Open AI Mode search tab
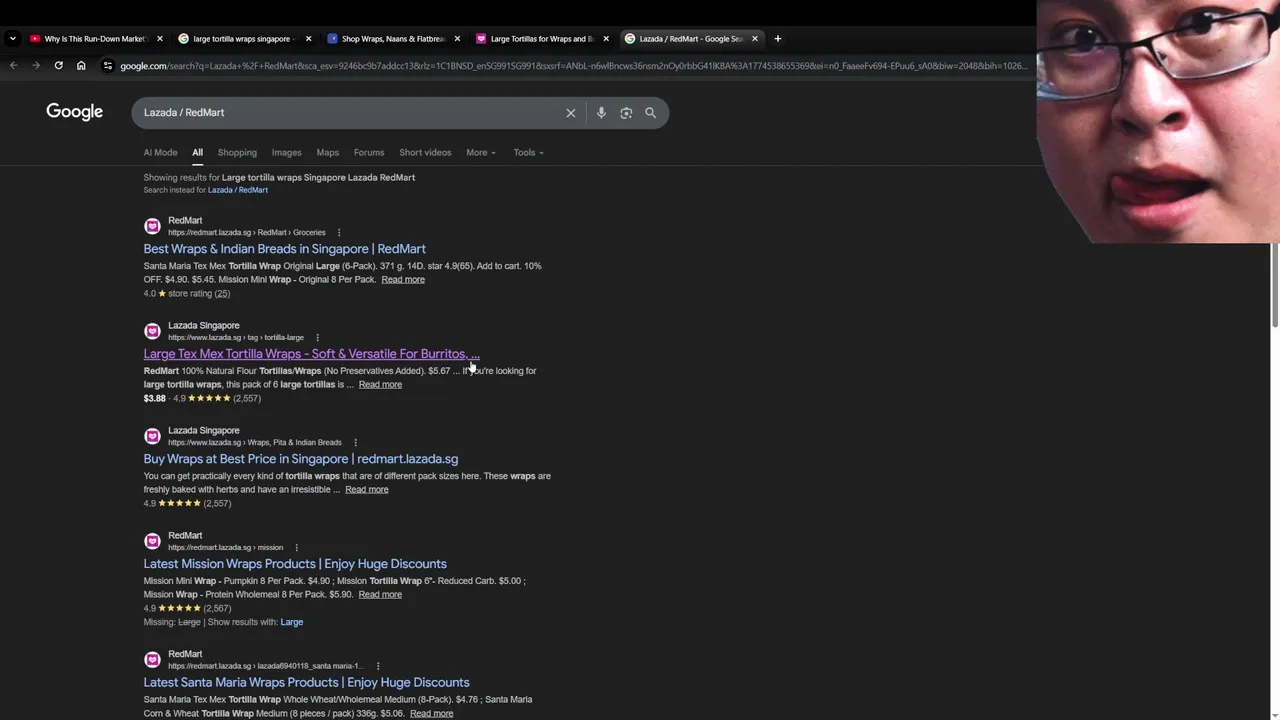 (x=160, y=153)
